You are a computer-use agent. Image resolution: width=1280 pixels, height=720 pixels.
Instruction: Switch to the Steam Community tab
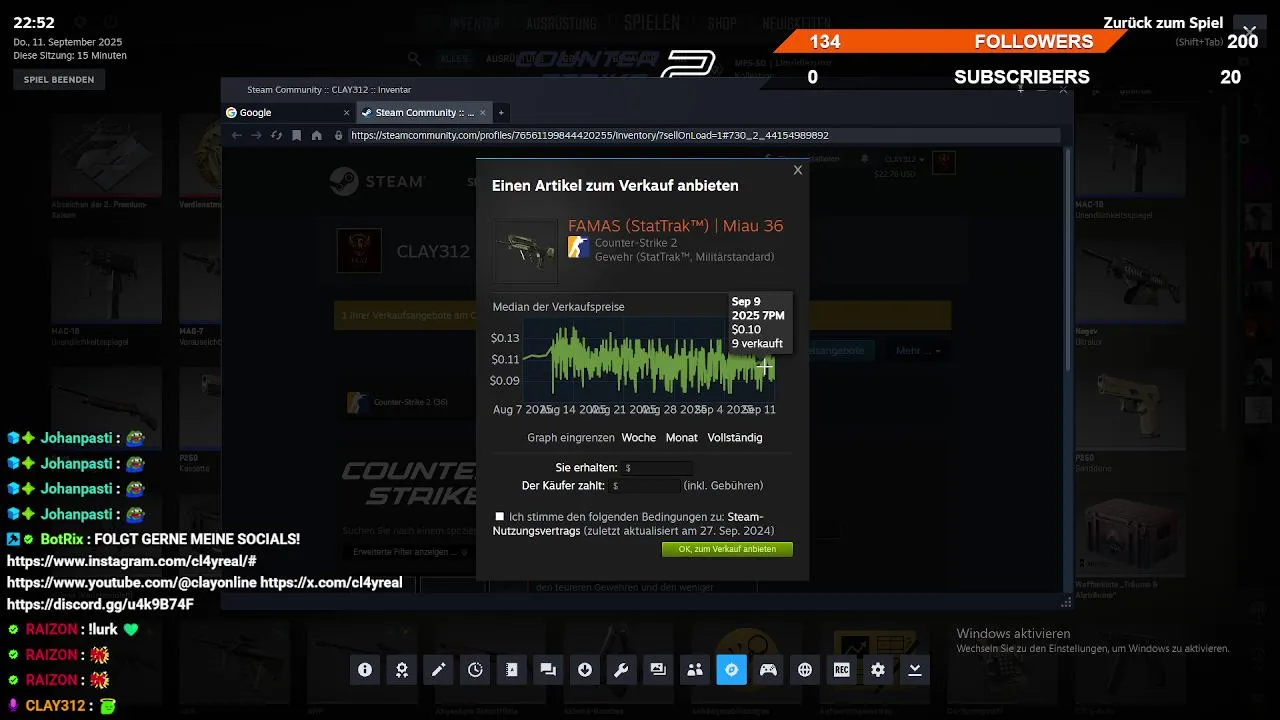(x=424, y=113)
